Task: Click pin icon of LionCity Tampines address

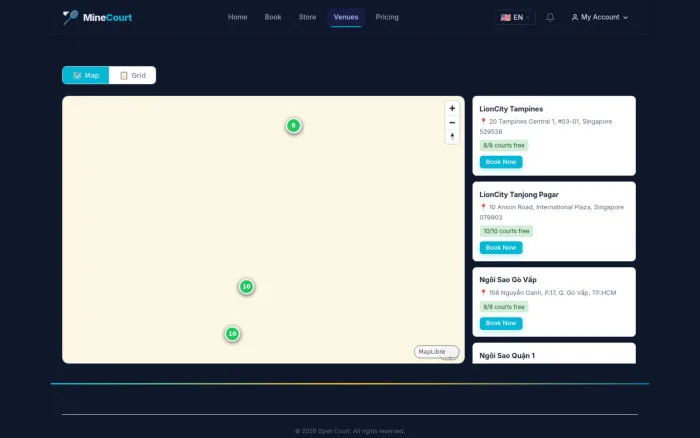Action: tap(483, 121)
